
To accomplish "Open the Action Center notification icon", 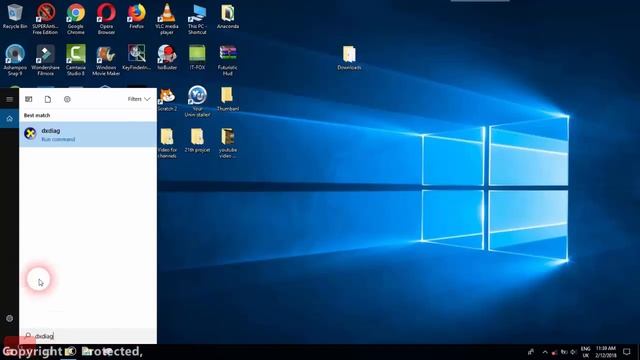I will coord(627,352).
